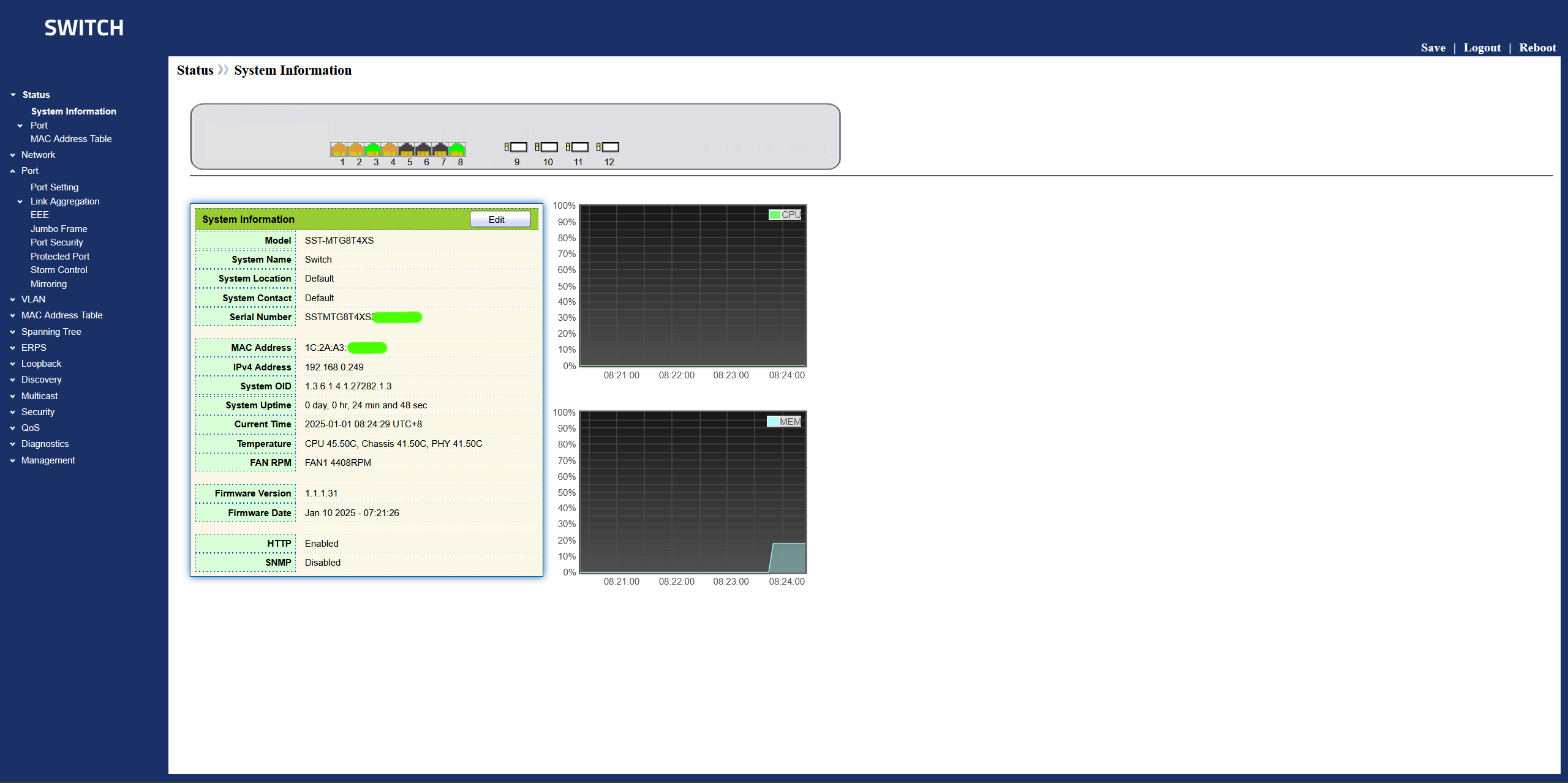
Task: Click the Reboot link
Action: (x=1537, y=48)
